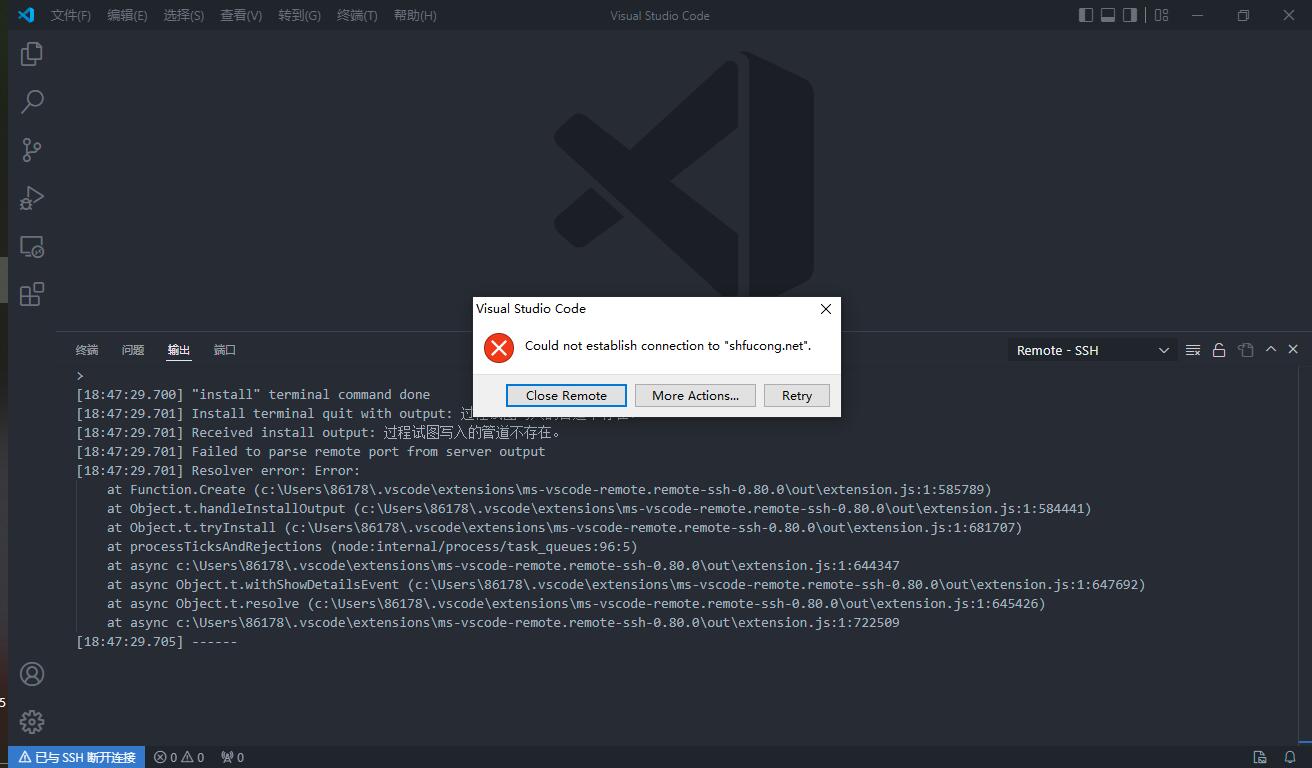Click the processTicksAndRejections stack line
The width and height of the screenshot is (1312, 768).
(372, 546)
